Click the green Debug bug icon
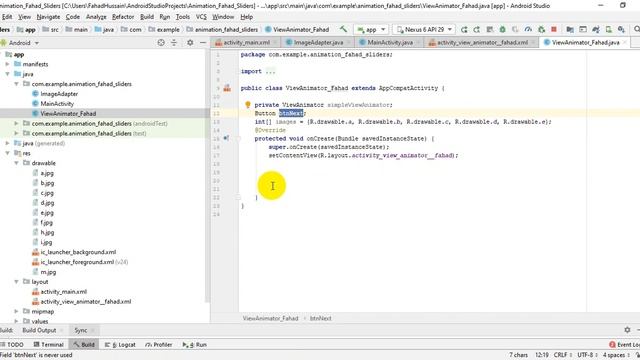 pos(502,29)
